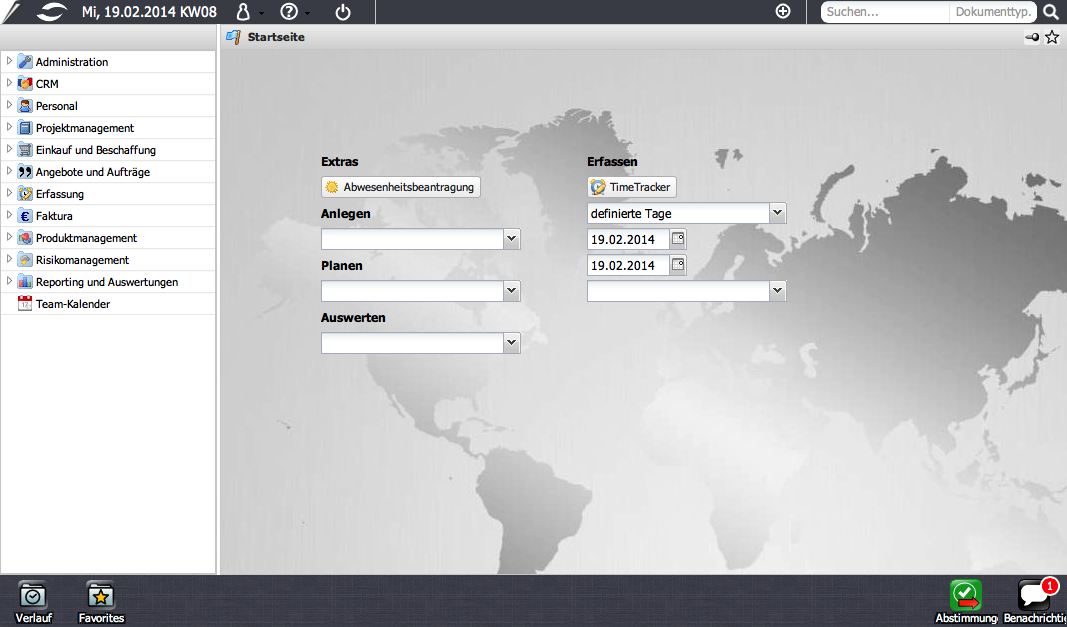Select Faktura in the navigation tree
This screenshot has height=627, width=1067.
click(x=54, y=216)
